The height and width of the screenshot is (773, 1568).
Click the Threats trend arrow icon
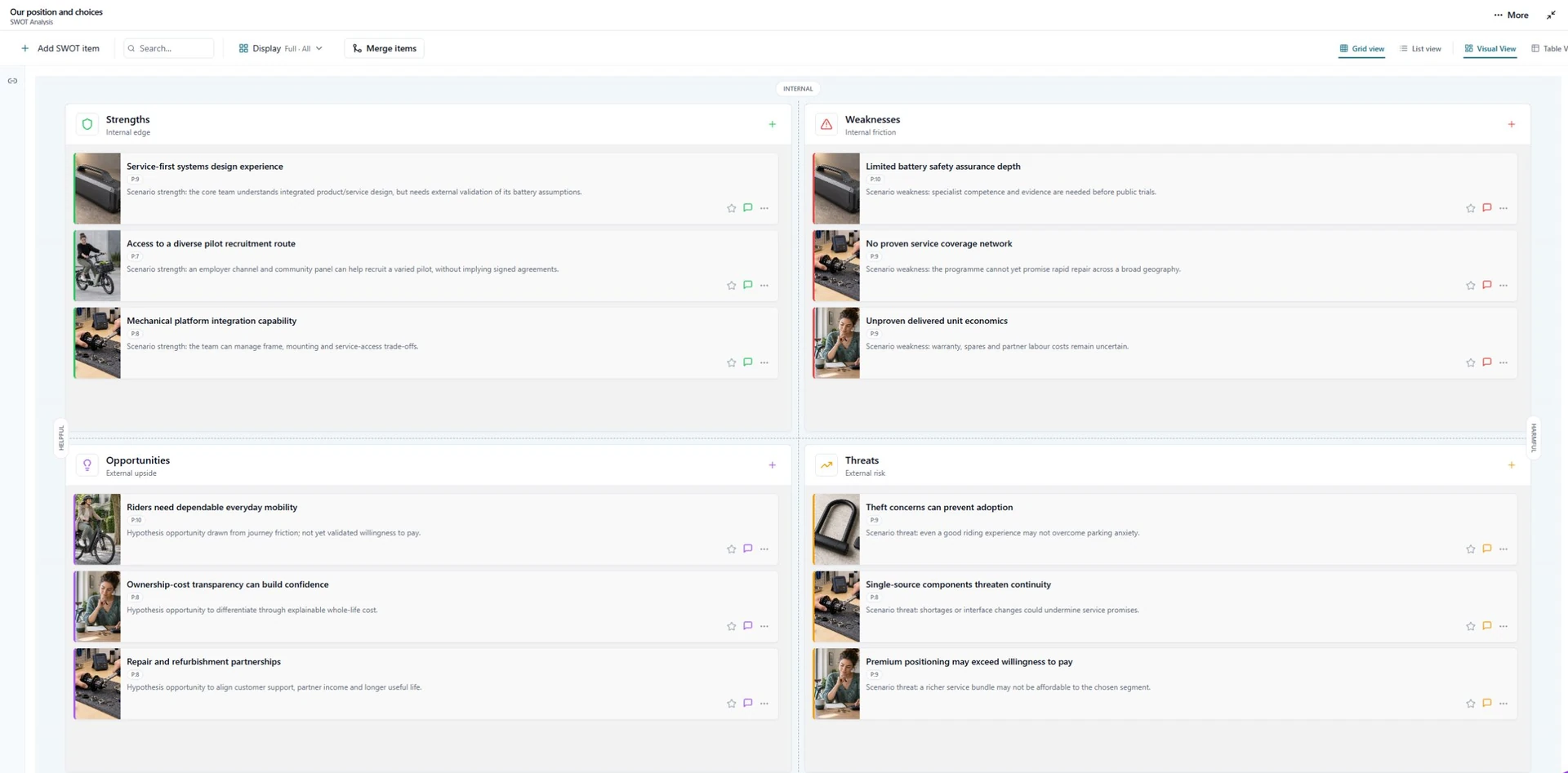tap(826, 465)
